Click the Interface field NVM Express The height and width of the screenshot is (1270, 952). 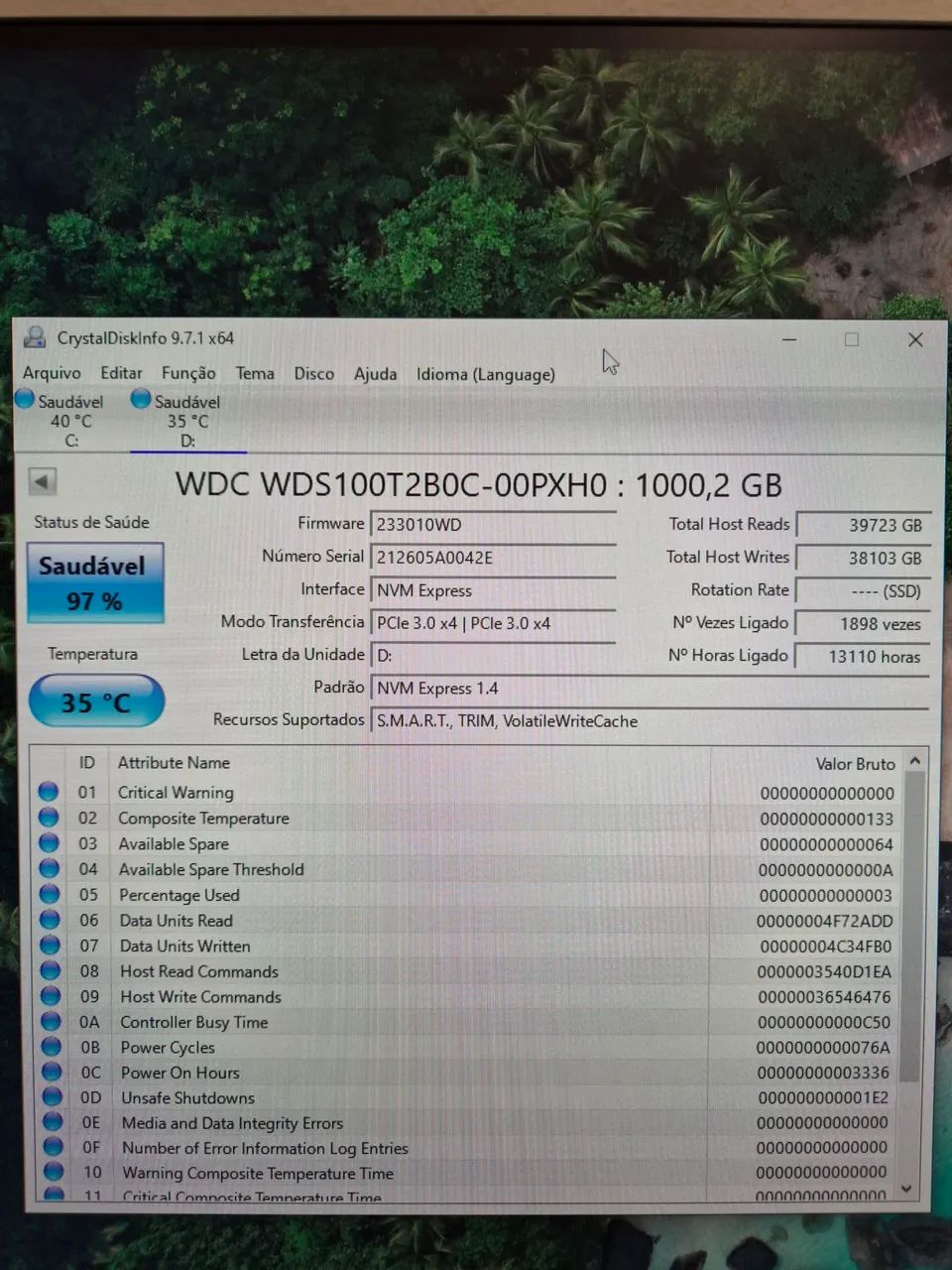click(493, 590)
